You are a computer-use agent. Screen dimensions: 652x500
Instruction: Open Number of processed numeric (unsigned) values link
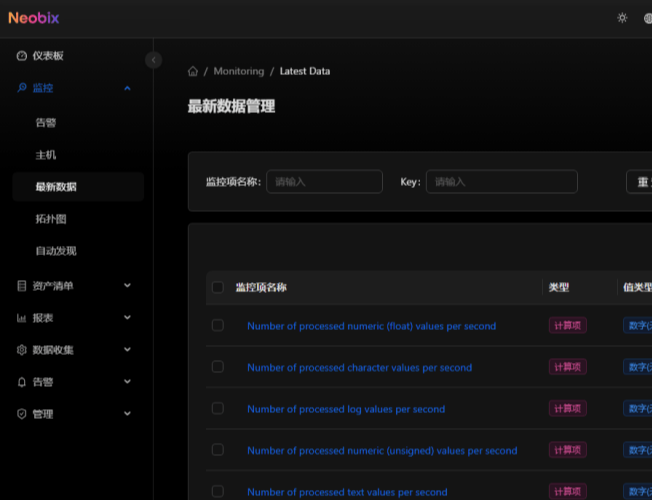click(x=382, y=450)
